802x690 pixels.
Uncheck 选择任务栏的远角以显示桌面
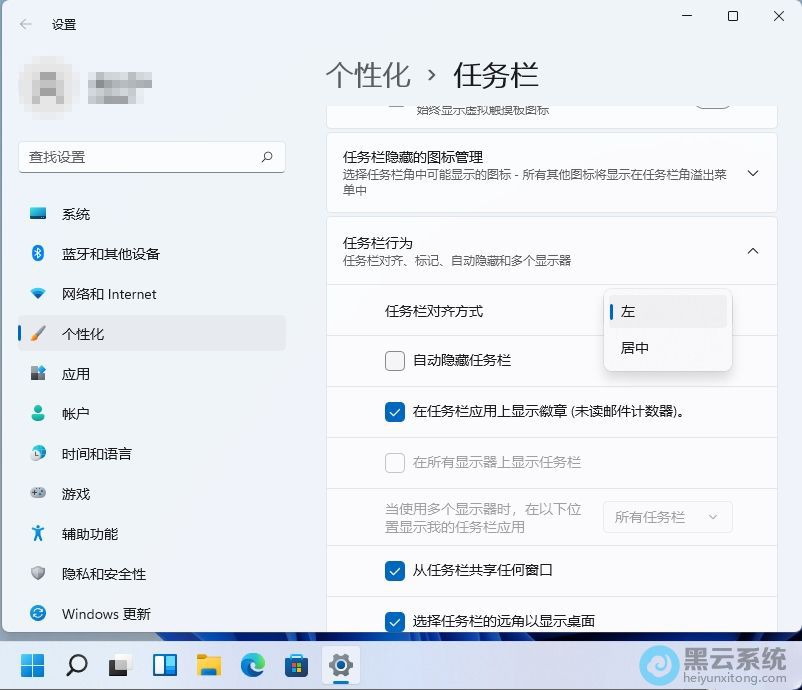point(395,621)
